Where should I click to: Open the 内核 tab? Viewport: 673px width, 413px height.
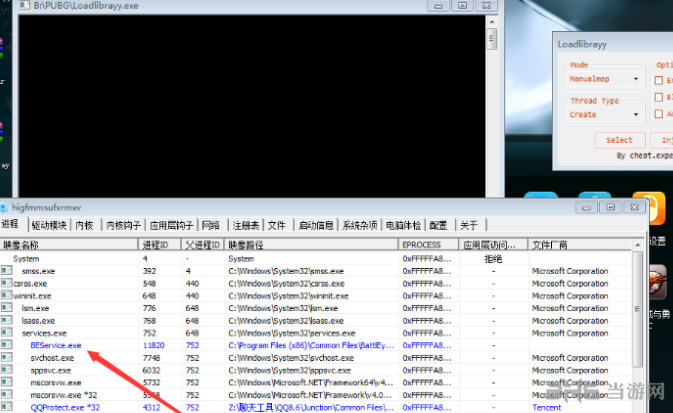click(85, 225)
